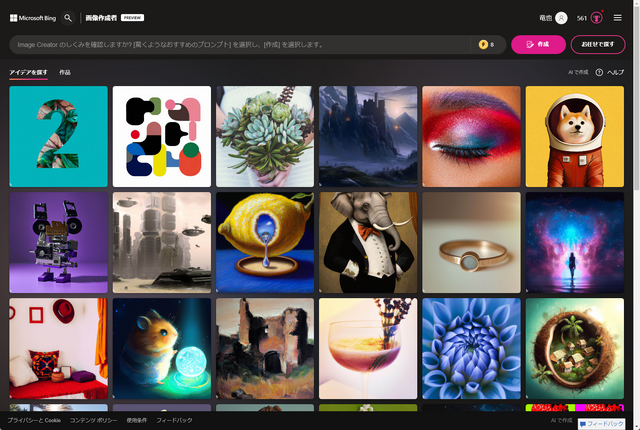Open the rewards trophy icon
The width and height of the screenshot is (640, 430).
tap(596, 18)
